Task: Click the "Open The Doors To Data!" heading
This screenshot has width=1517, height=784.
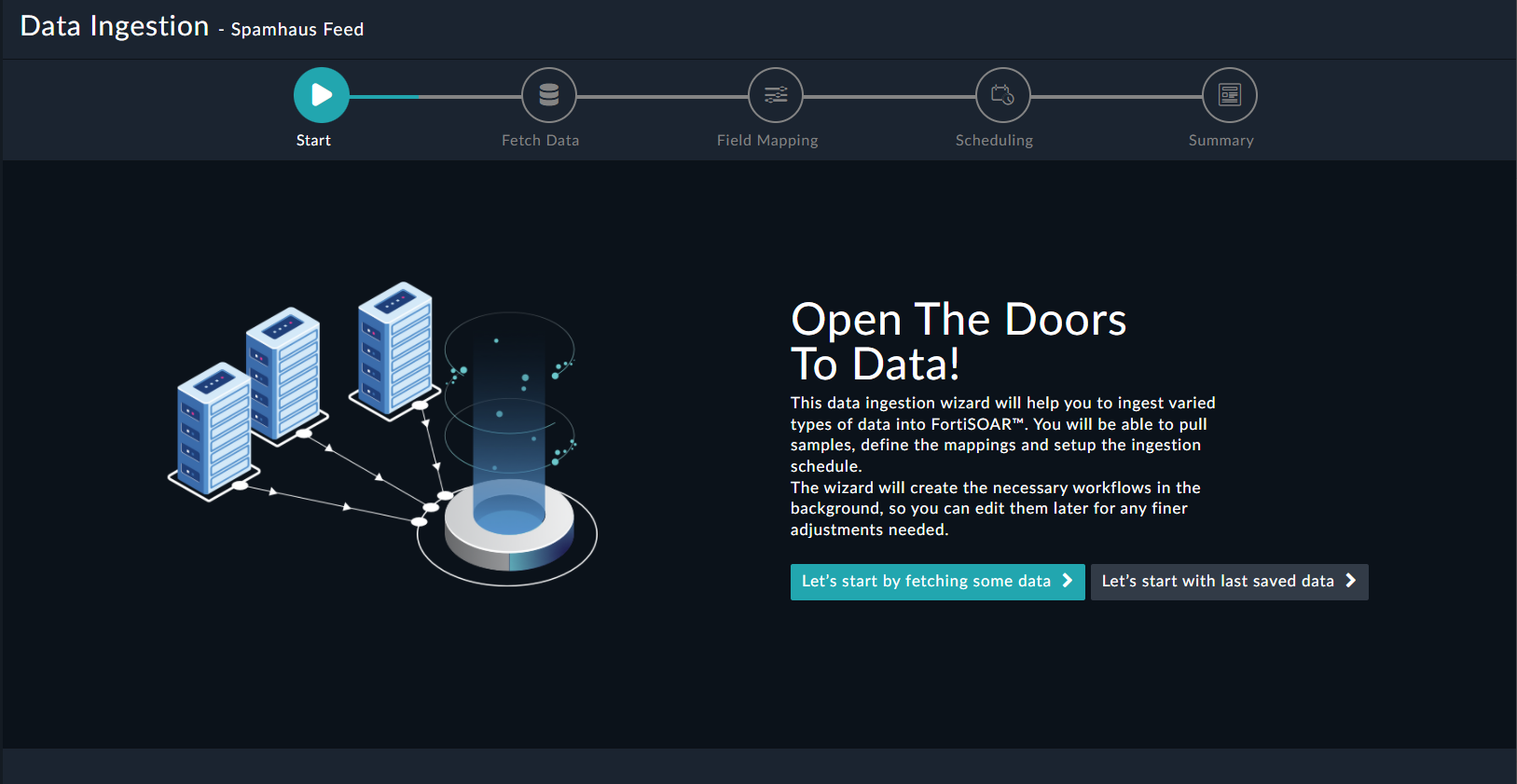Action: [958, 341]
